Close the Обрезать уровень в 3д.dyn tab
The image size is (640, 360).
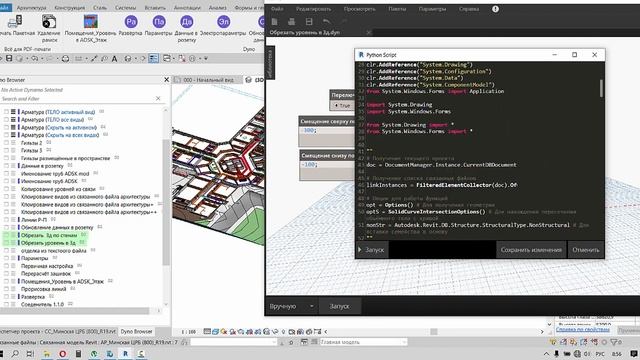368,32
